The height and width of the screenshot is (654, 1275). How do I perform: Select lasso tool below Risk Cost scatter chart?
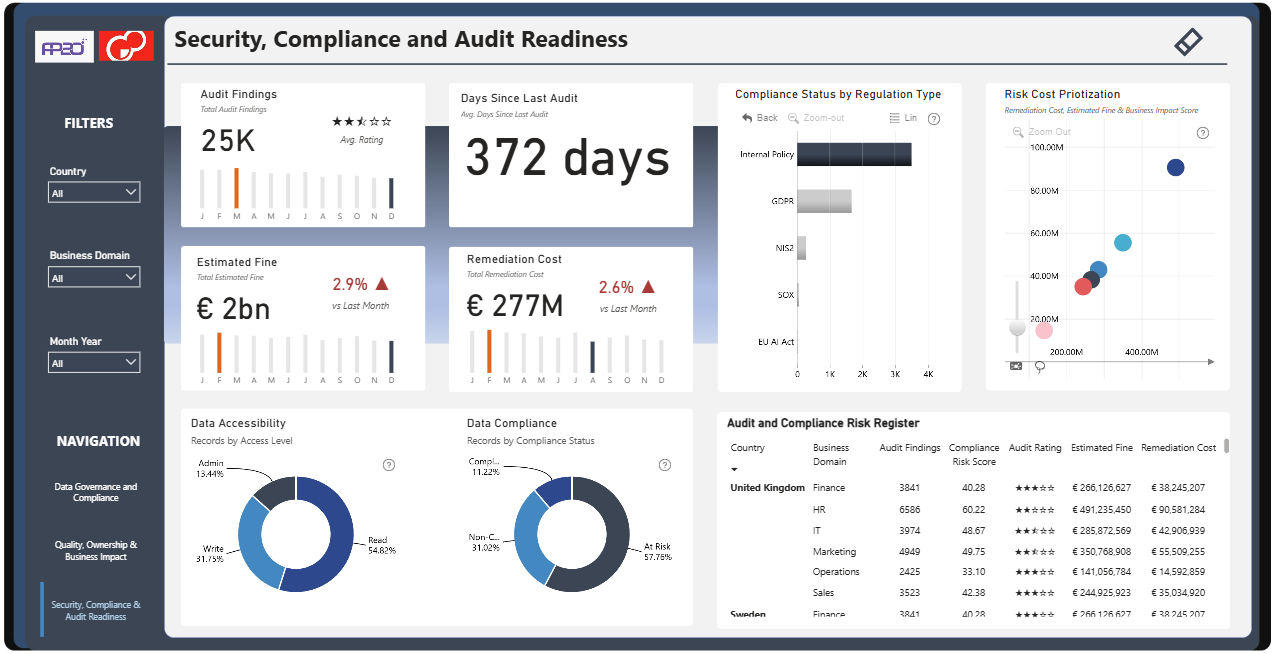pos(1040,367)
